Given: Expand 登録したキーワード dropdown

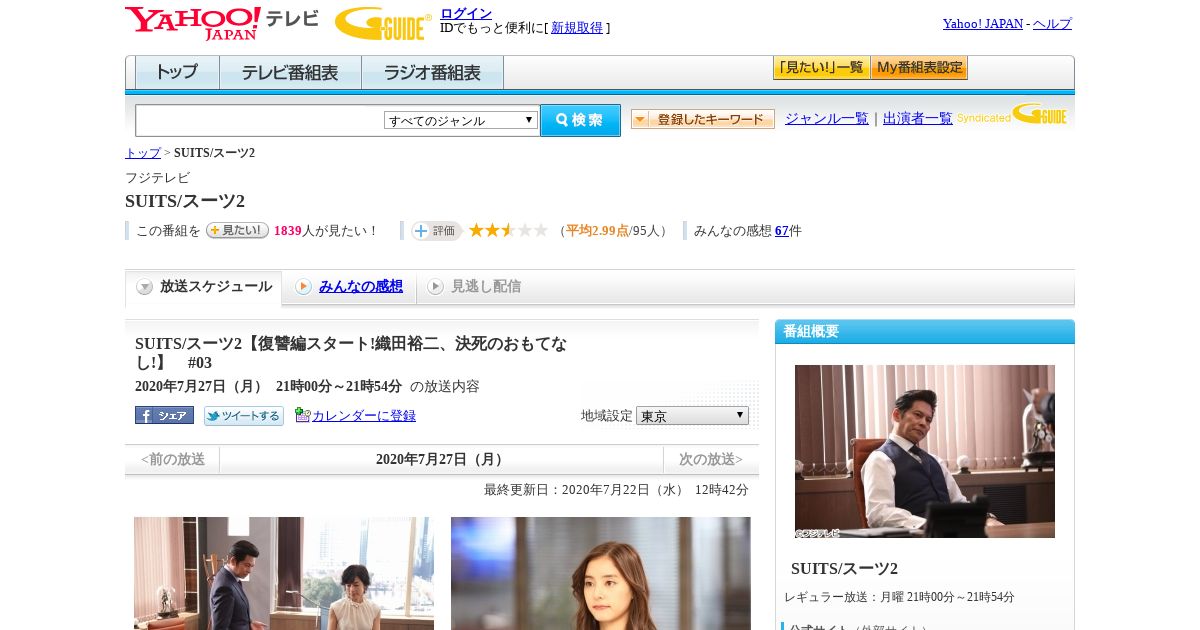Looking at the screenshot, I should coord(703,119).
